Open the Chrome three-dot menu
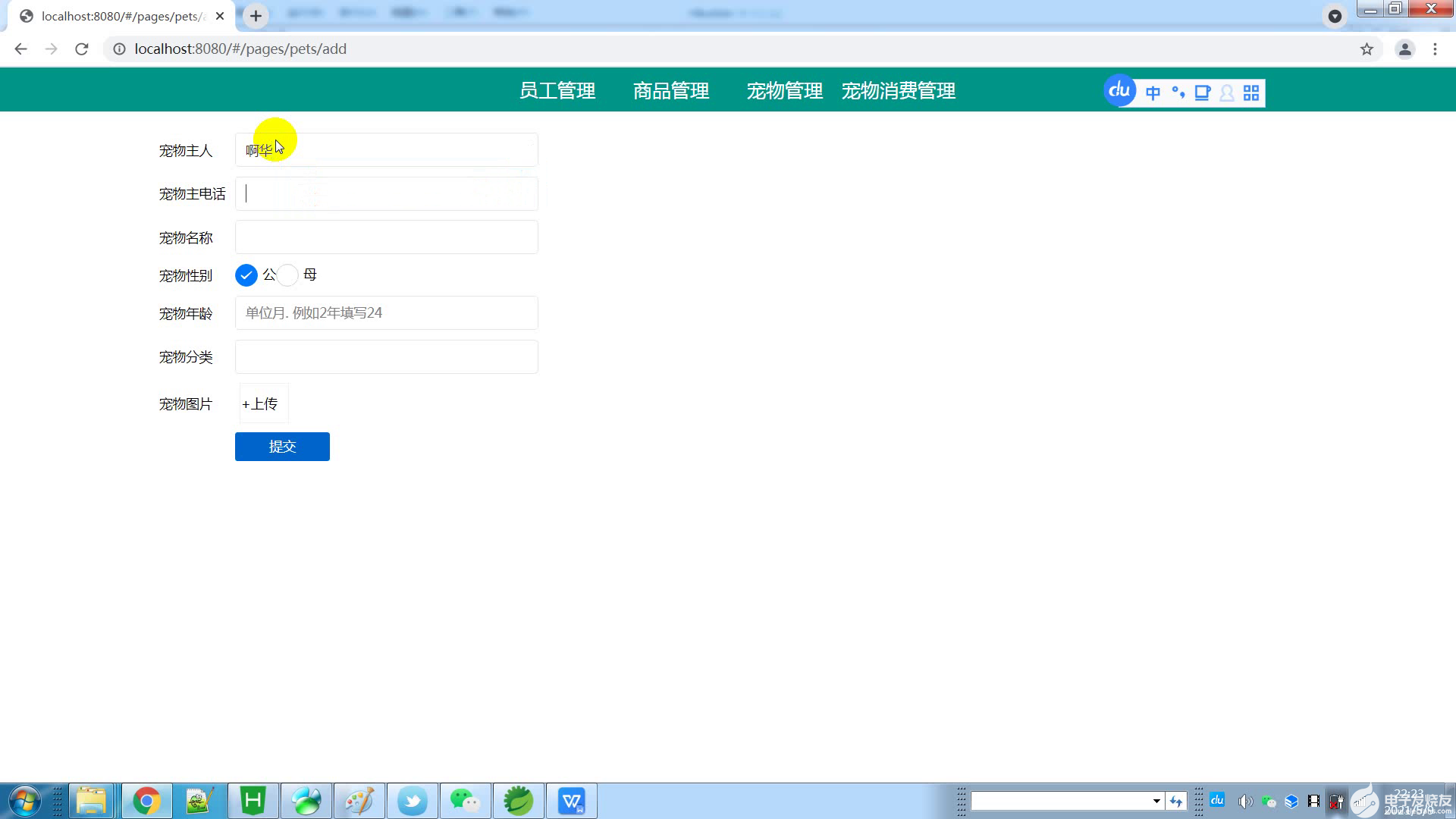Image resolution: width=1456 pixels, height=819 pixels. (1435, 49)
